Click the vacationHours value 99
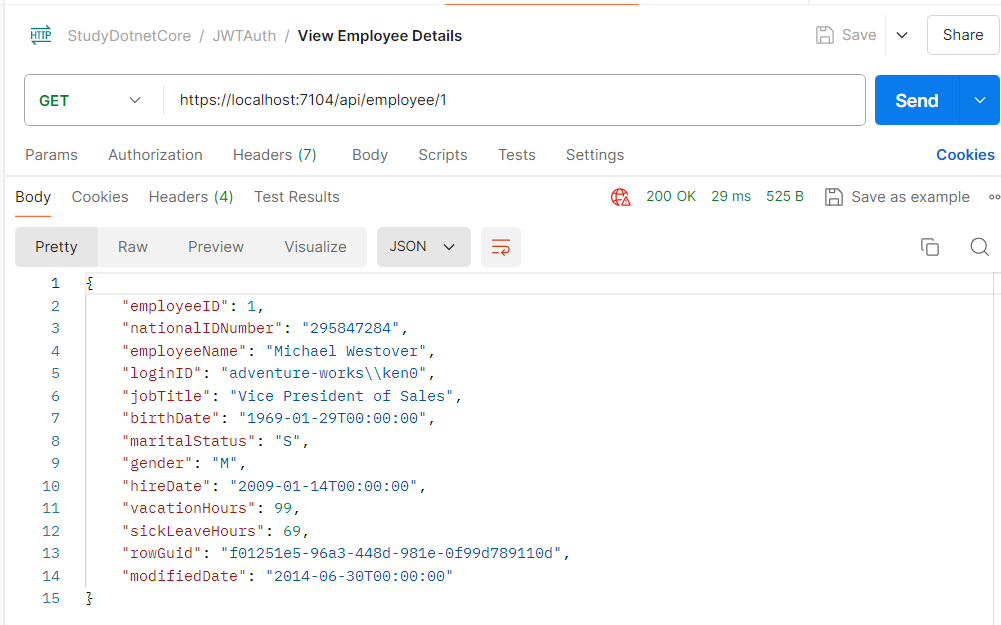 pyautogui.click(x=283, y=508)
